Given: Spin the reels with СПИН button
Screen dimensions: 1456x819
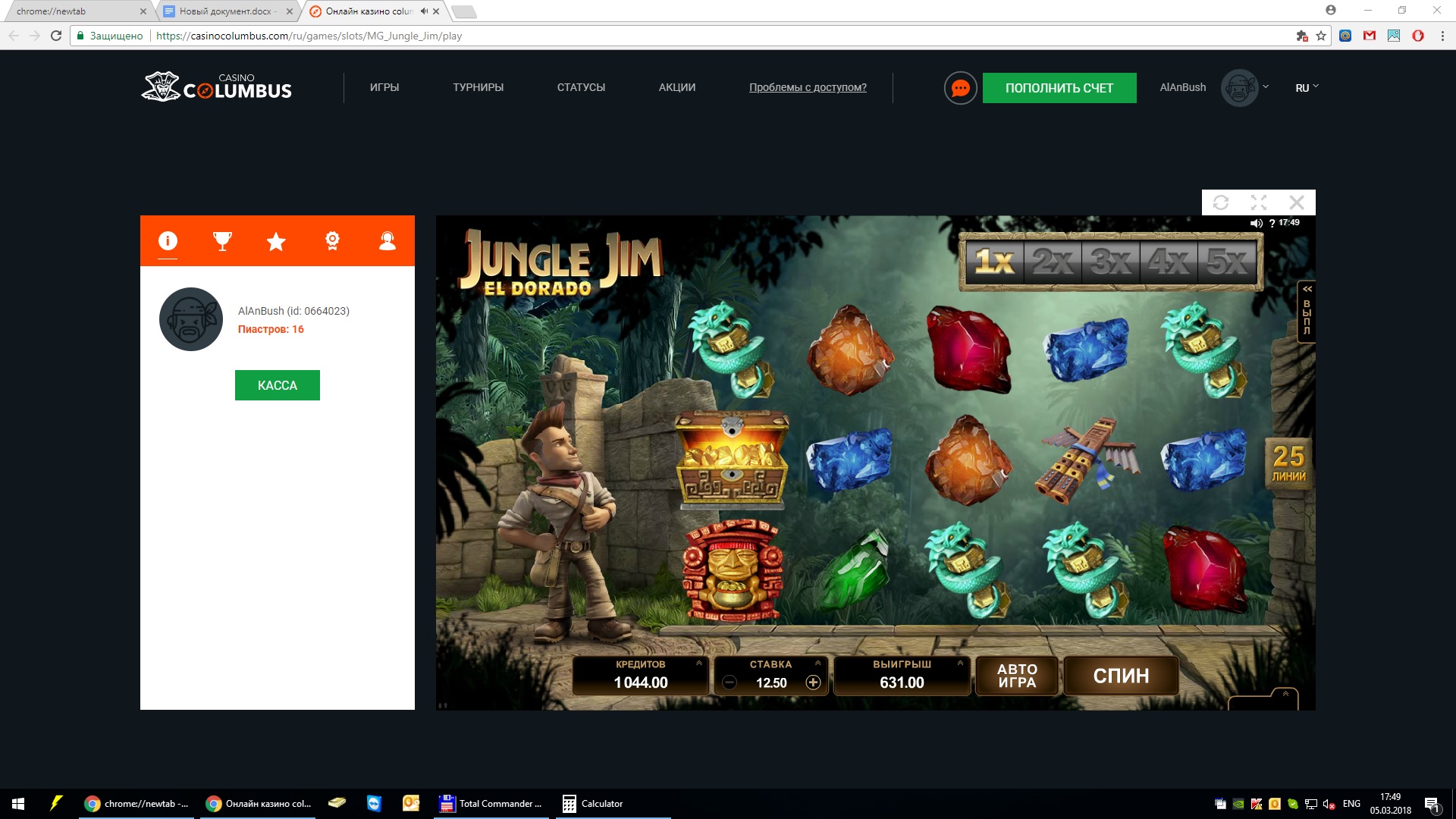Looking at the screenshot, I should 1121,676.
